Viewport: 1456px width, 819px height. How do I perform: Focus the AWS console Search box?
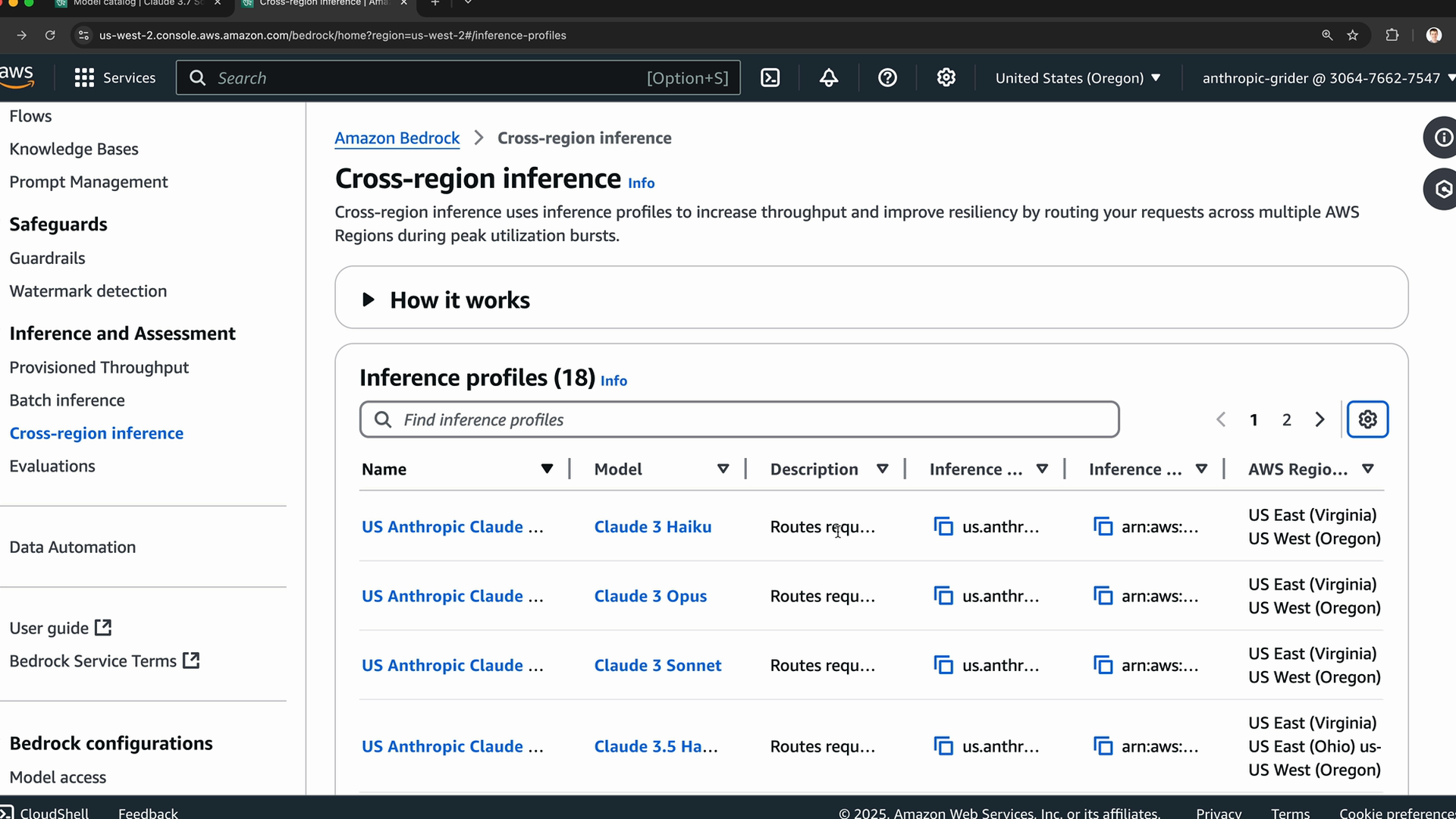click(458, 78)
